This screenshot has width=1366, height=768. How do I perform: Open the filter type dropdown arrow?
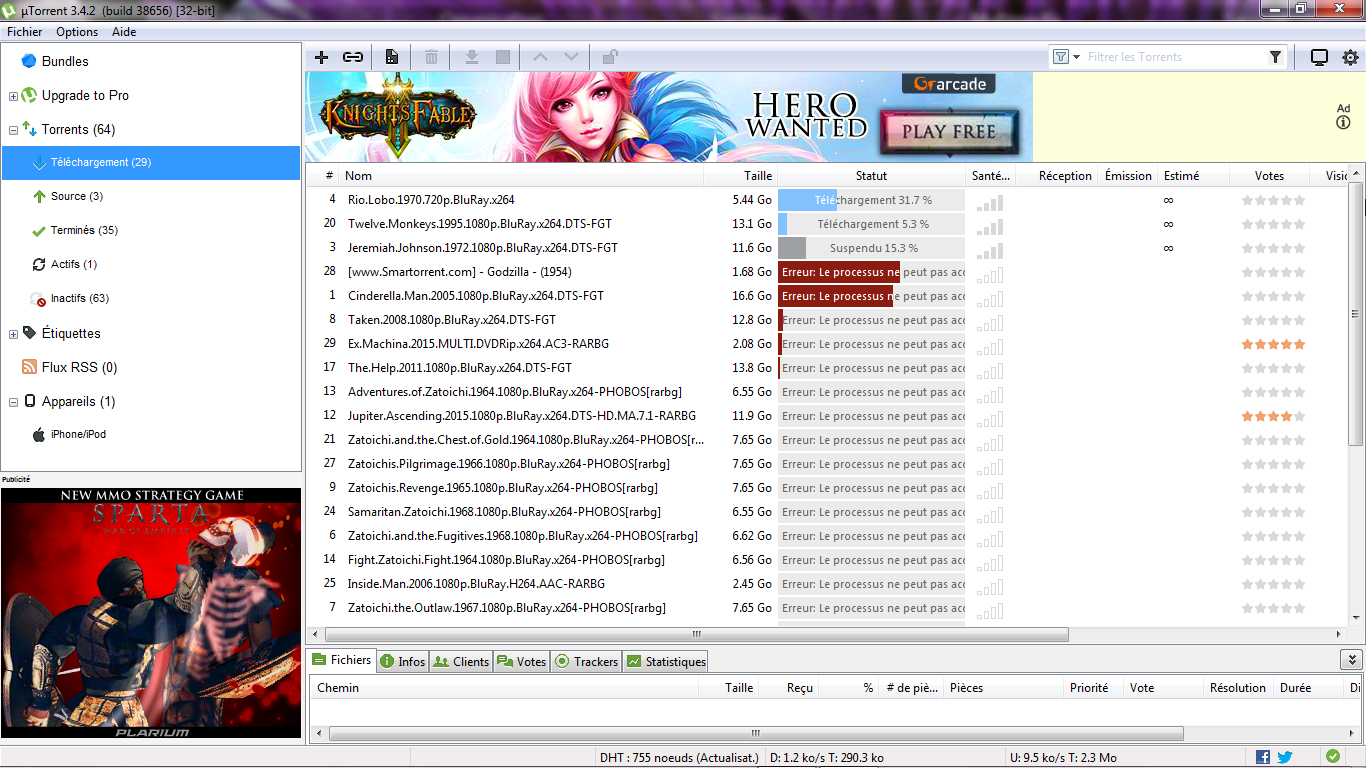click(x=1077, y=57)
